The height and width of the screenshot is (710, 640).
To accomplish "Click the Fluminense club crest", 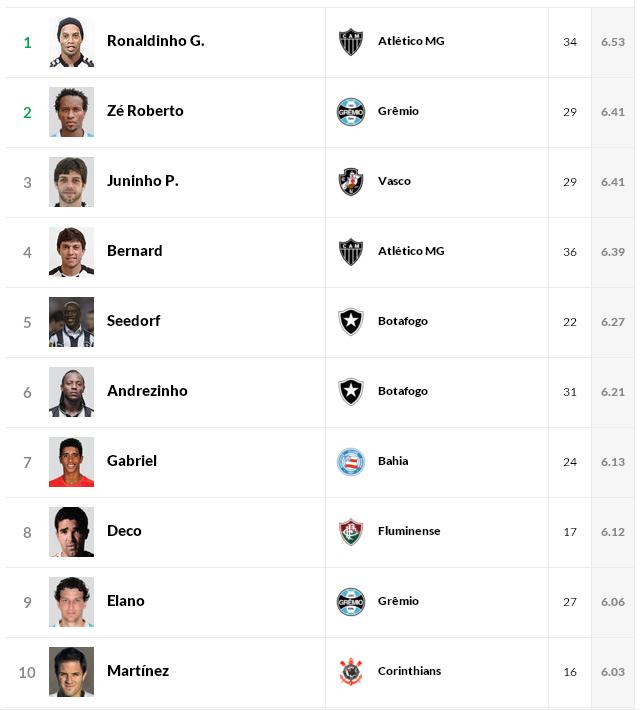I will (351, 532).
